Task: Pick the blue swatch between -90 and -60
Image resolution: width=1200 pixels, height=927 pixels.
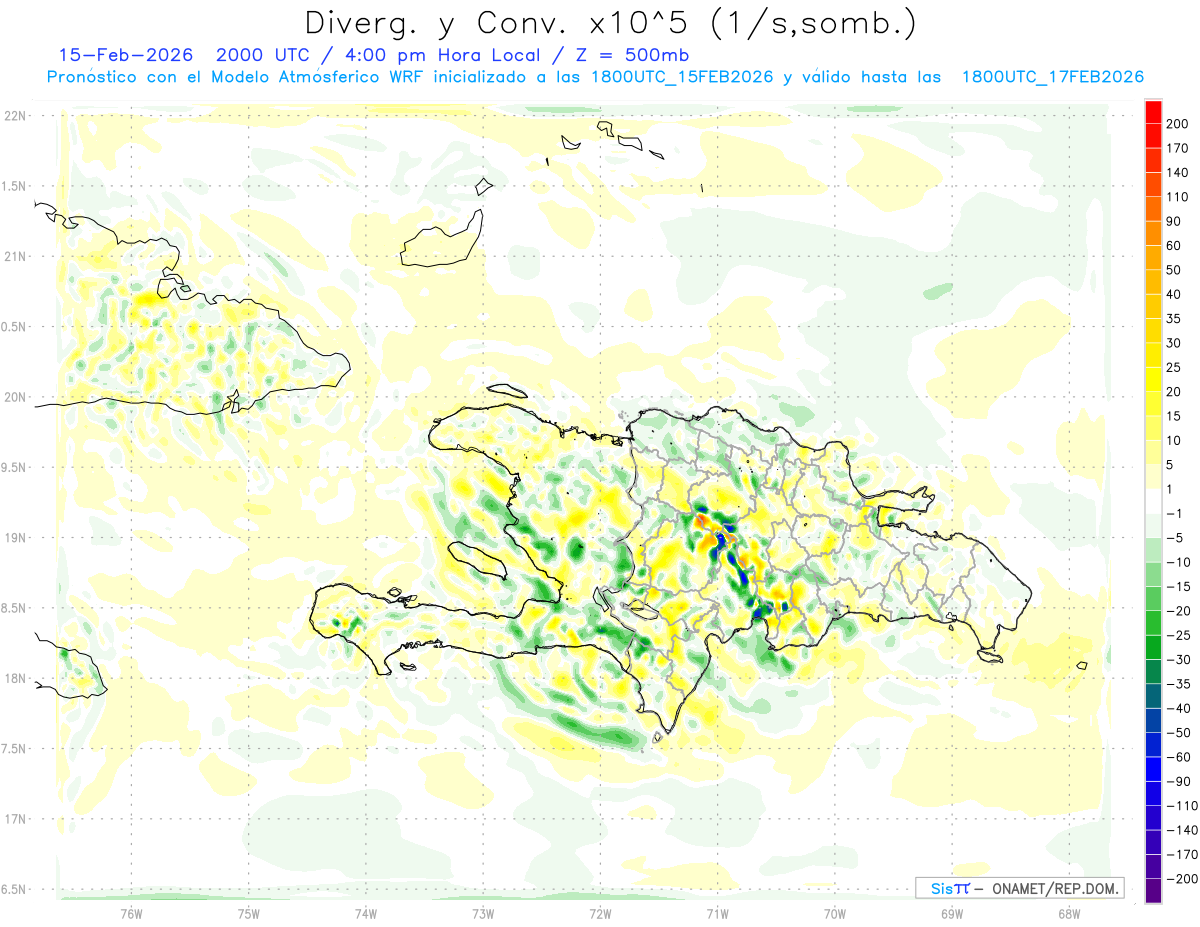Action: [1153, 769]
